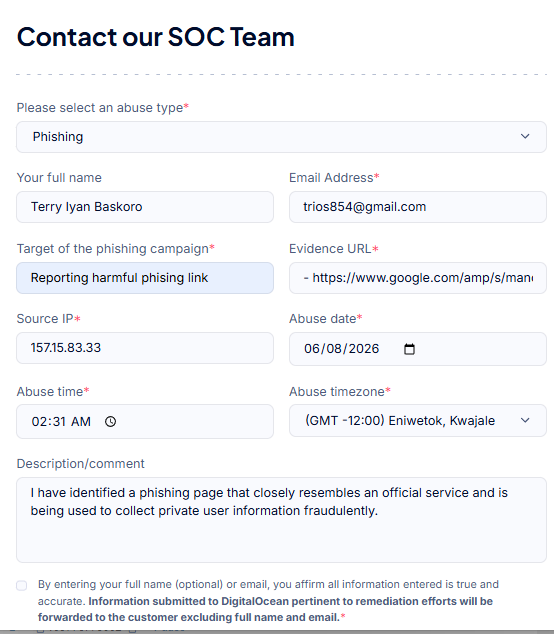Viewport: 554px width, 634px height.
Task: Select the Target of the phishing campaign field
Action: pyautogui.click(x=145, y=278)
